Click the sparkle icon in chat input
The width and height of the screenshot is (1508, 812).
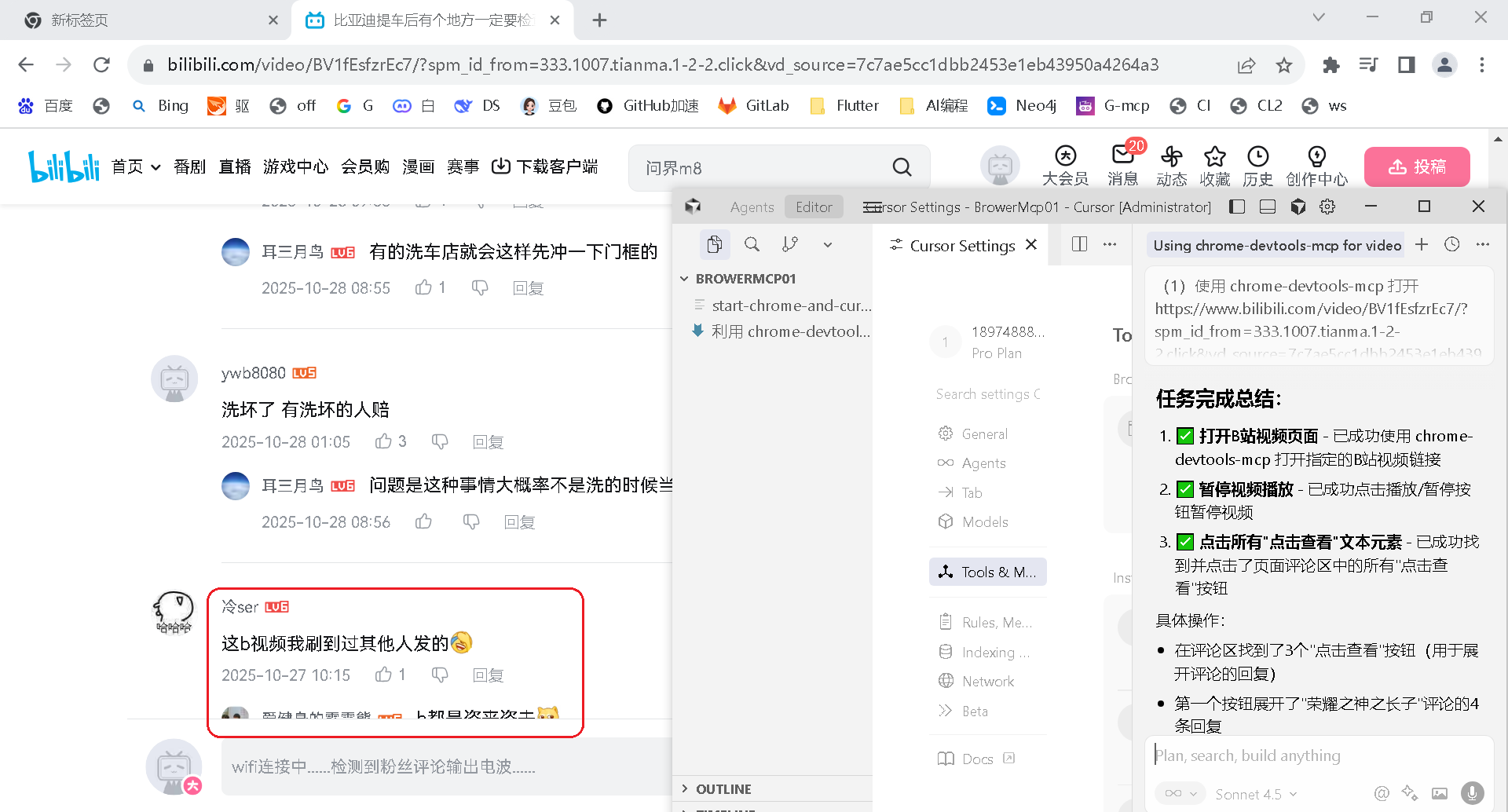point(1410,794)
